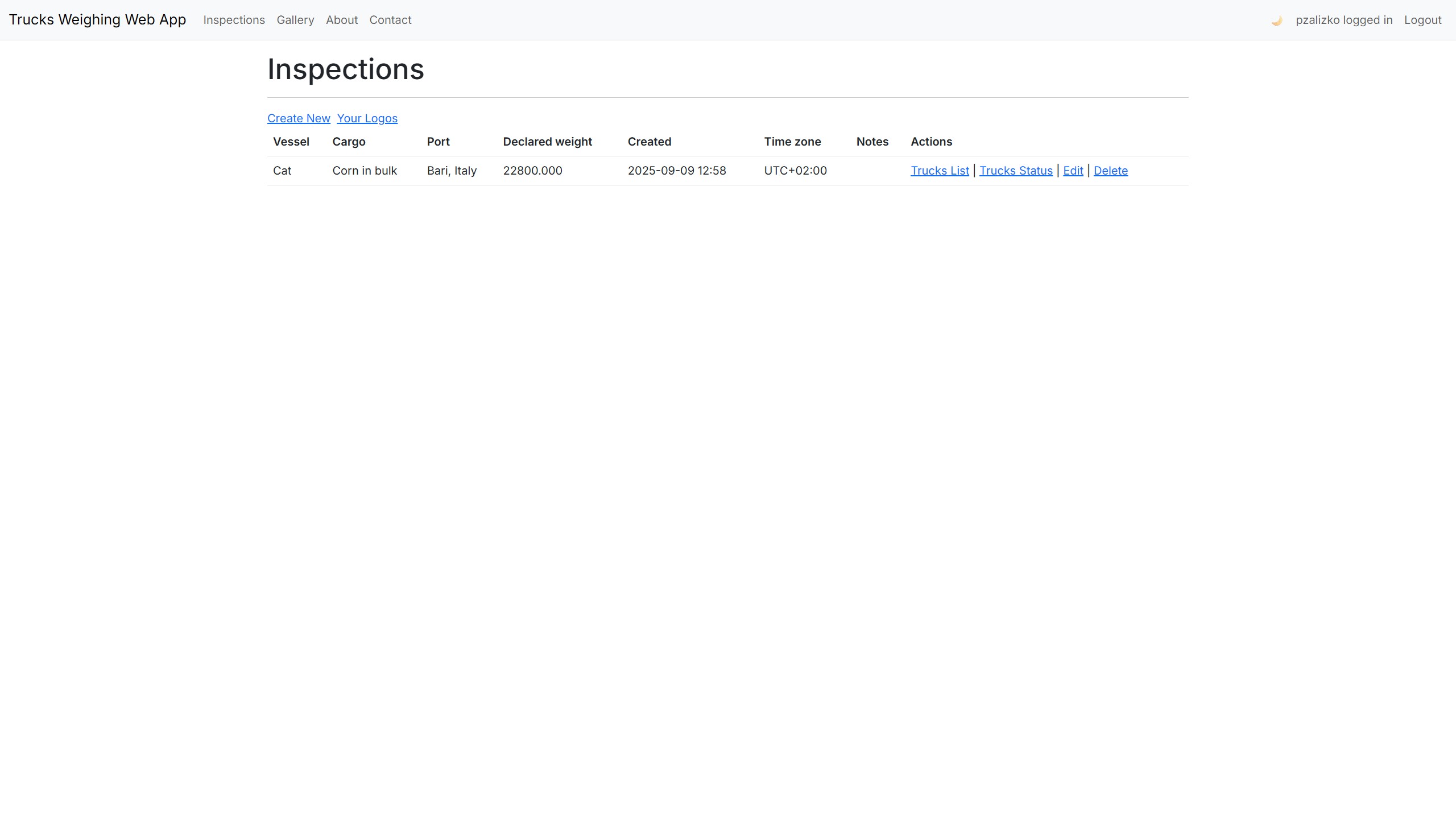Click the Create New inspection link
The width and height of the screenshot is (1456, 819).
[x=299, y=118]
